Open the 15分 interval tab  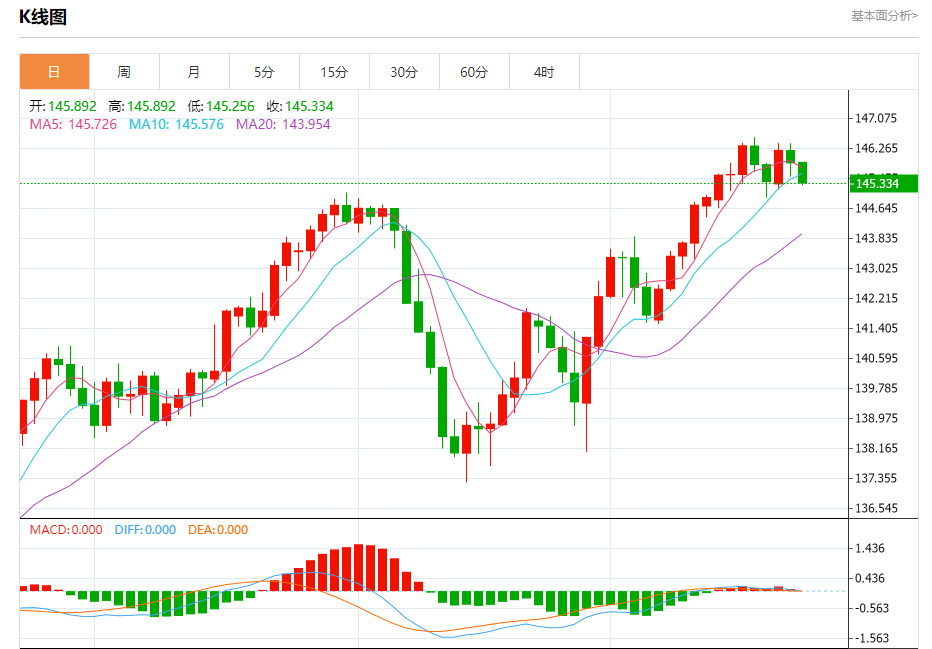coord(335,72)
